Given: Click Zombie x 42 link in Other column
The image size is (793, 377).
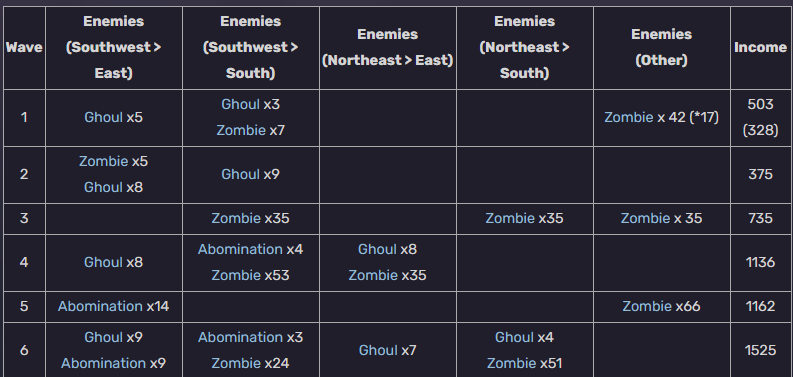Looking at the screenshot, I should pyautogui.click(x=629, y=117).
